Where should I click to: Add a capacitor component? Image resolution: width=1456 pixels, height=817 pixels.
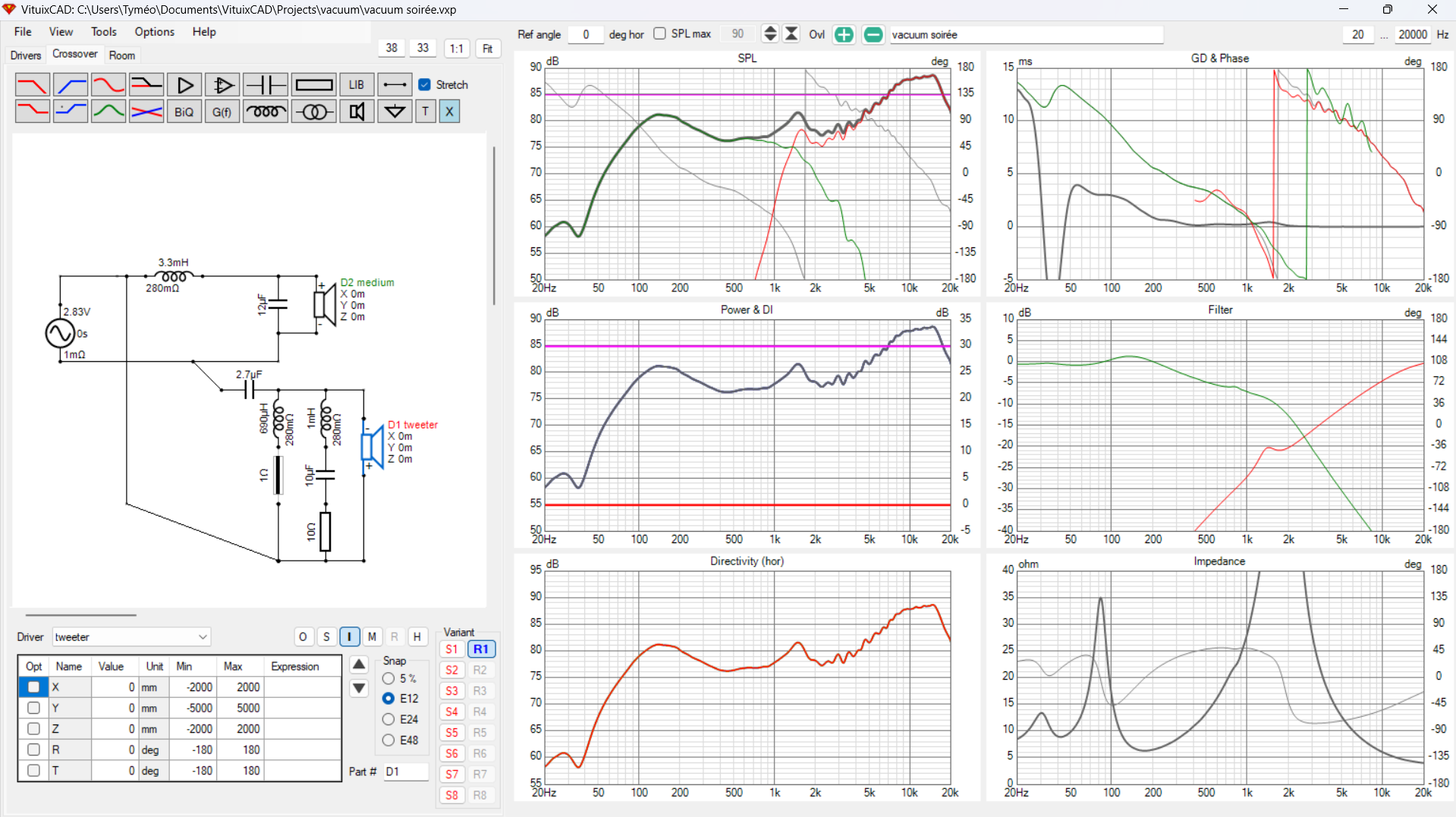tap(266, 85)
